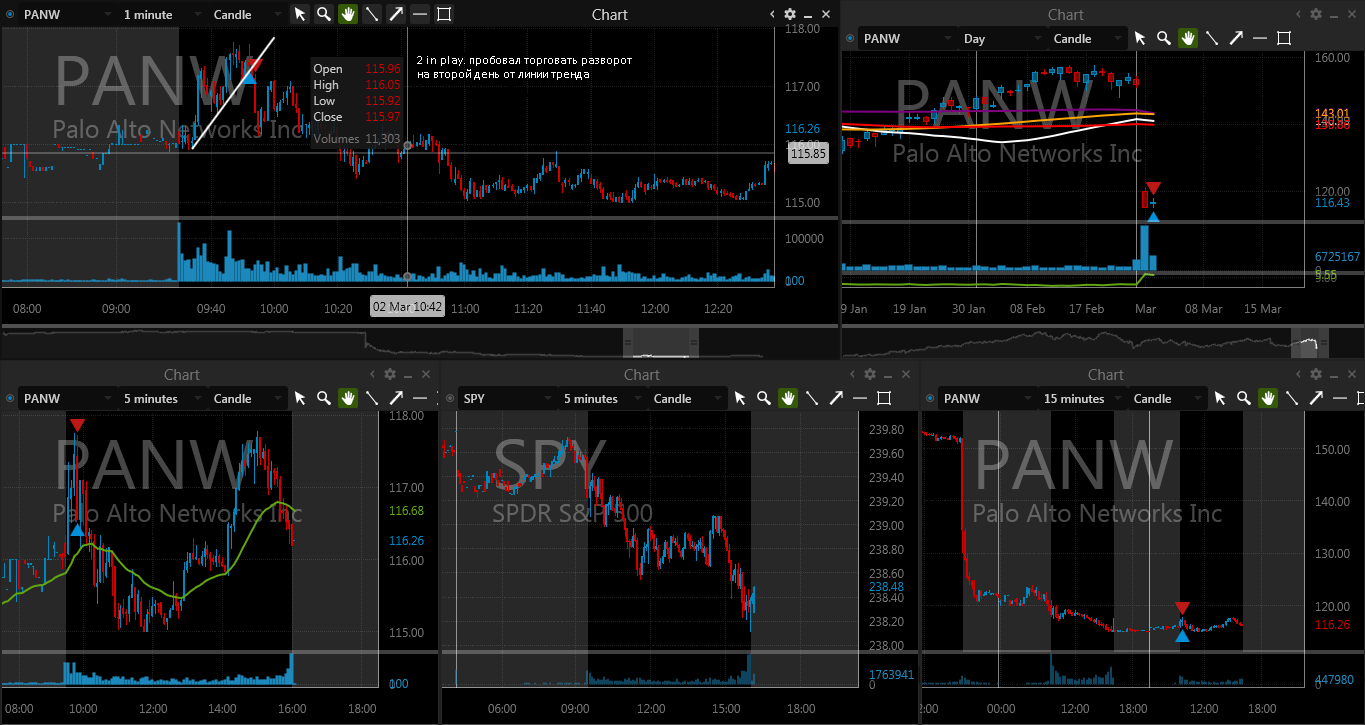This screenshot has height=725, width=1365.
Task: Pick trend line tool in SPY chart
Action: click(812, 398)
